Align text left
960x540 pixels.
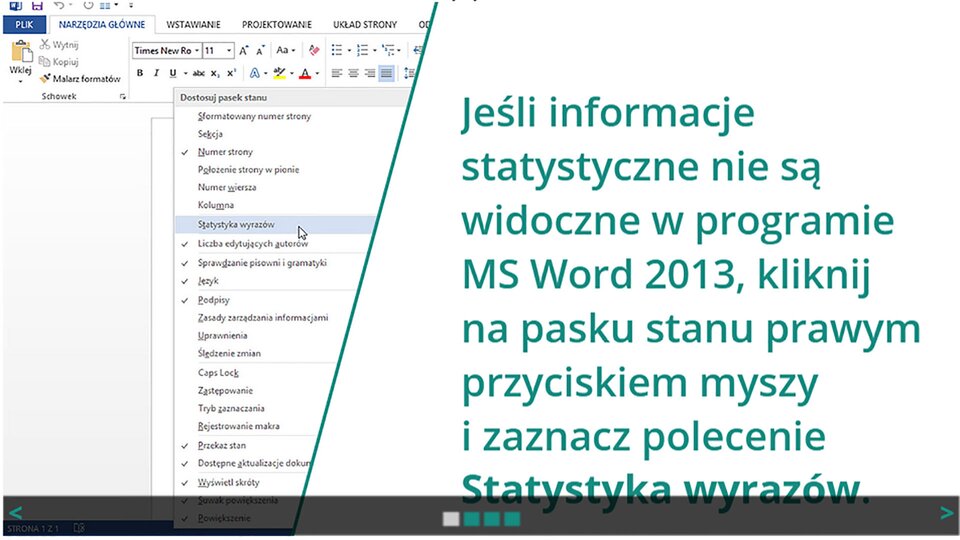click(337, 73)
